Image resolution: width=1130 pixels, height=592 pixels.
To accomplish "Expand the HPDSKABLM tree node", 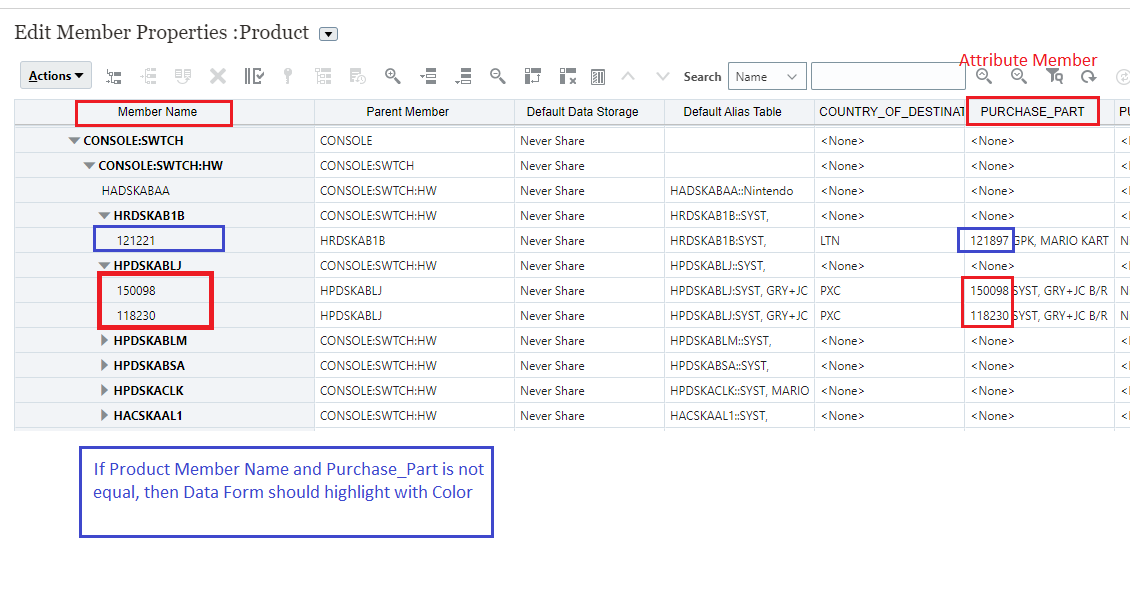I will [104, 340].
